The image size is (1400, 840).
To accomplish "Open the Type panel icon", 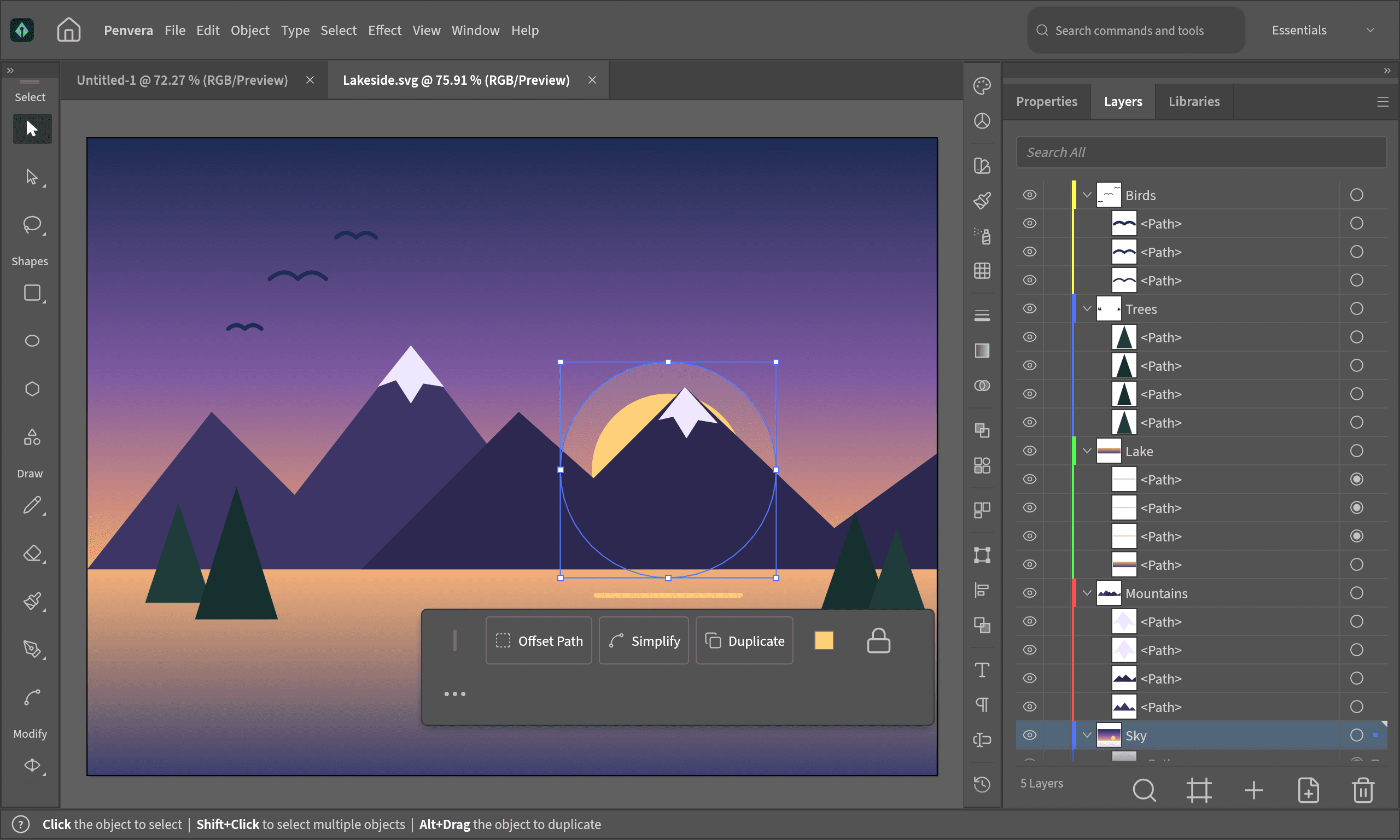I will [x=982, y=669].
